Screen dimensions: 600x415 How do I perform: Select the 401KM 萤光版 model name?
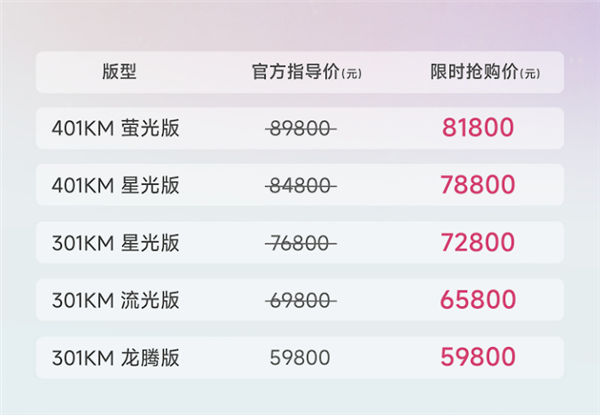coord(115,128)
